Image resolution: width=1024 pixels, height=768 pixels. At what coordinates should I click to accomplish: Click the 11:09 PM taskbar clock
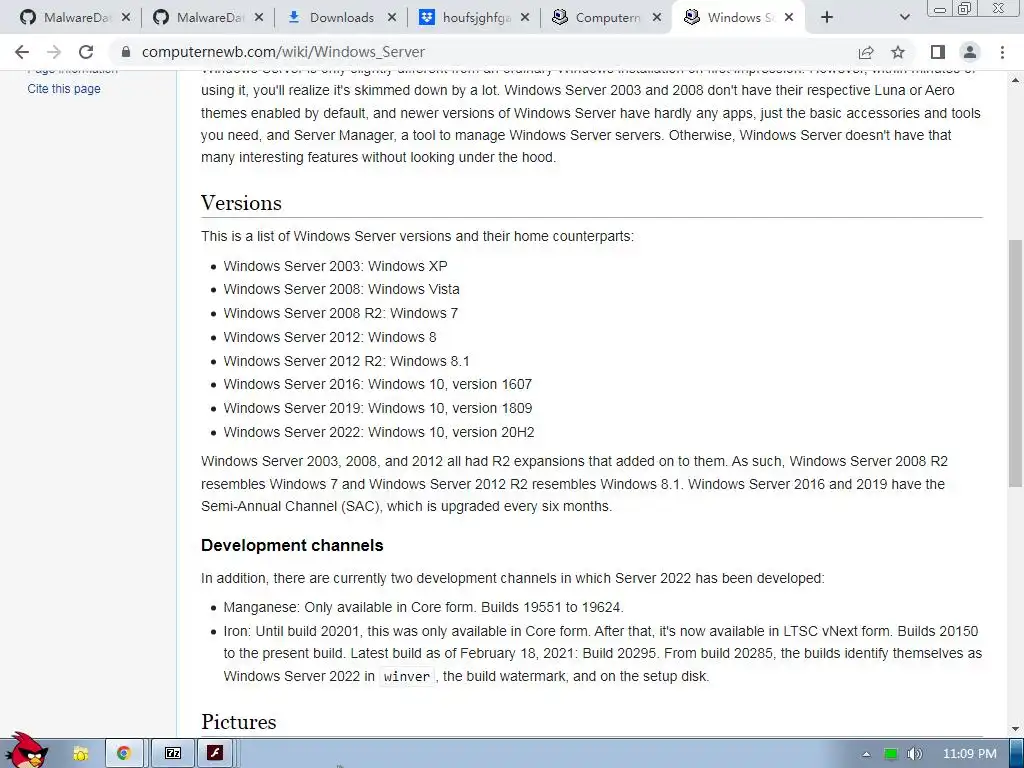click(x=970, y=754)
